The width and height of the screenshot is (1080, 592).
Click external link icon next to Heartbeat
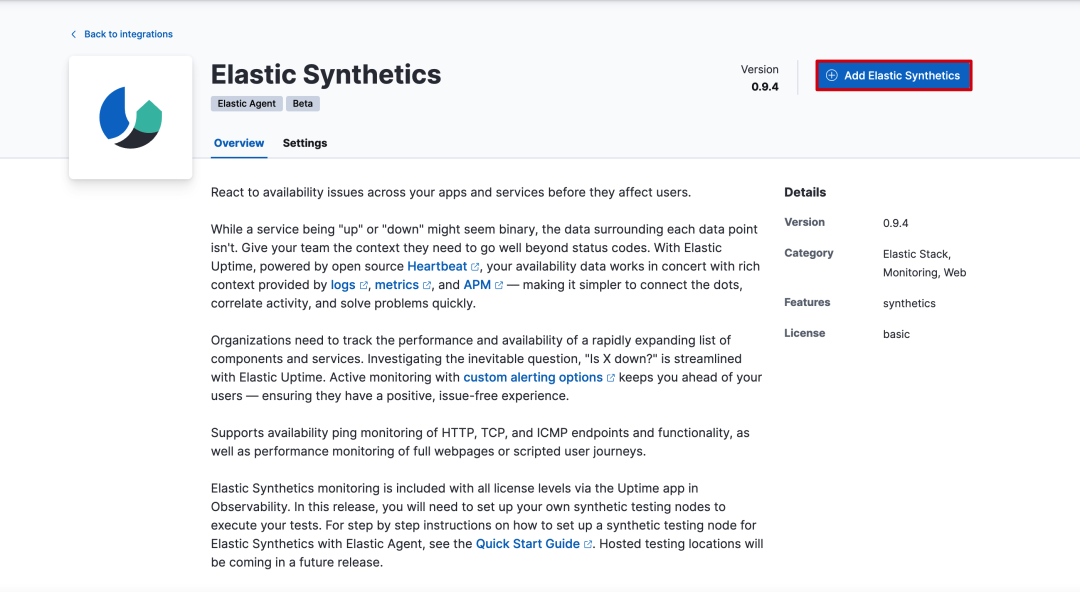pyautogui.click(x=476, y=267)
